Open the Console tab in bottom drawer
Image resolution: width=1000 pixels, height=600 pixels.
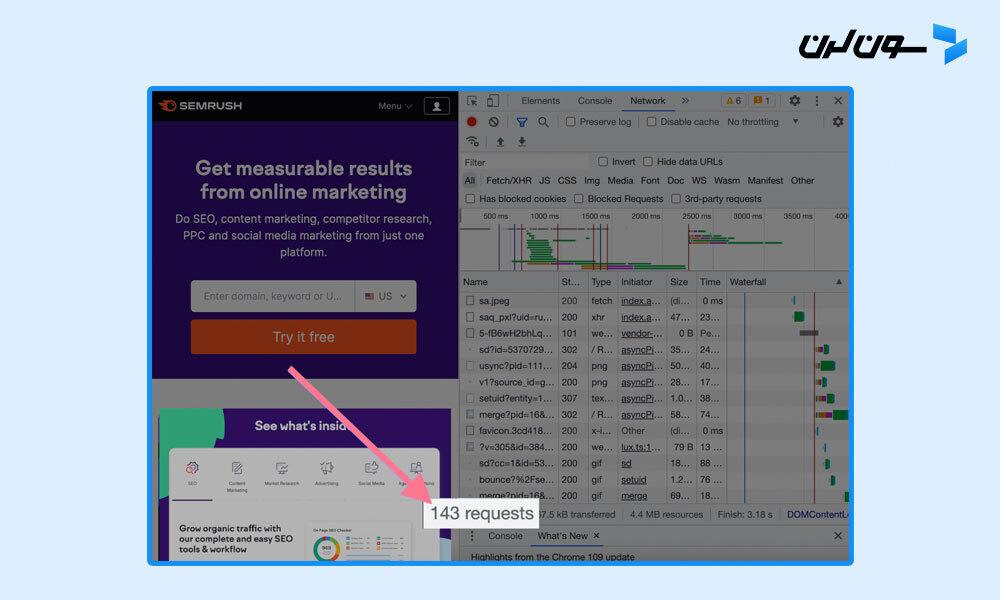[505, 536]
